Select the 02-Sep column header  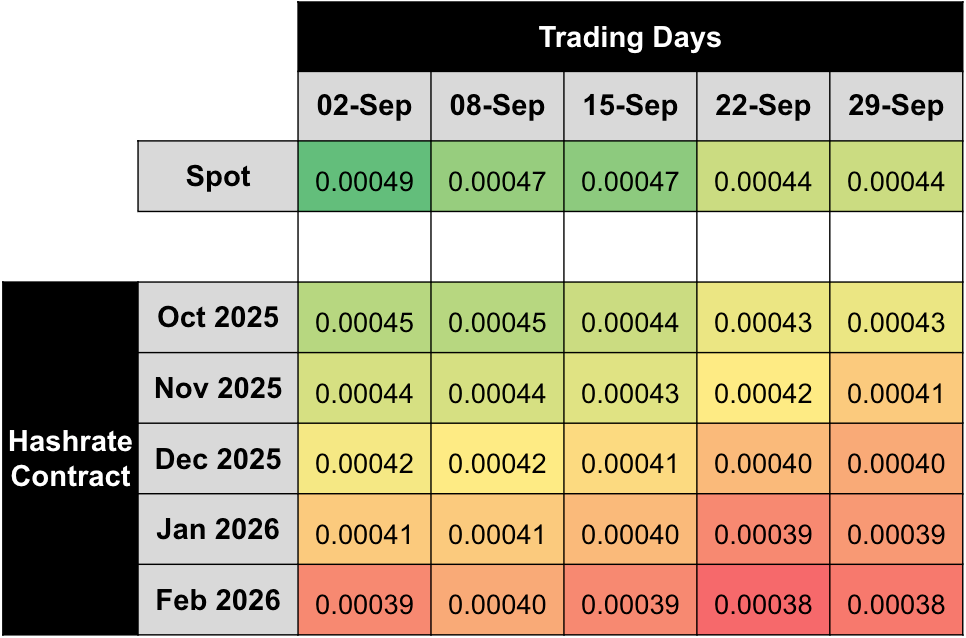coord(364,106)
